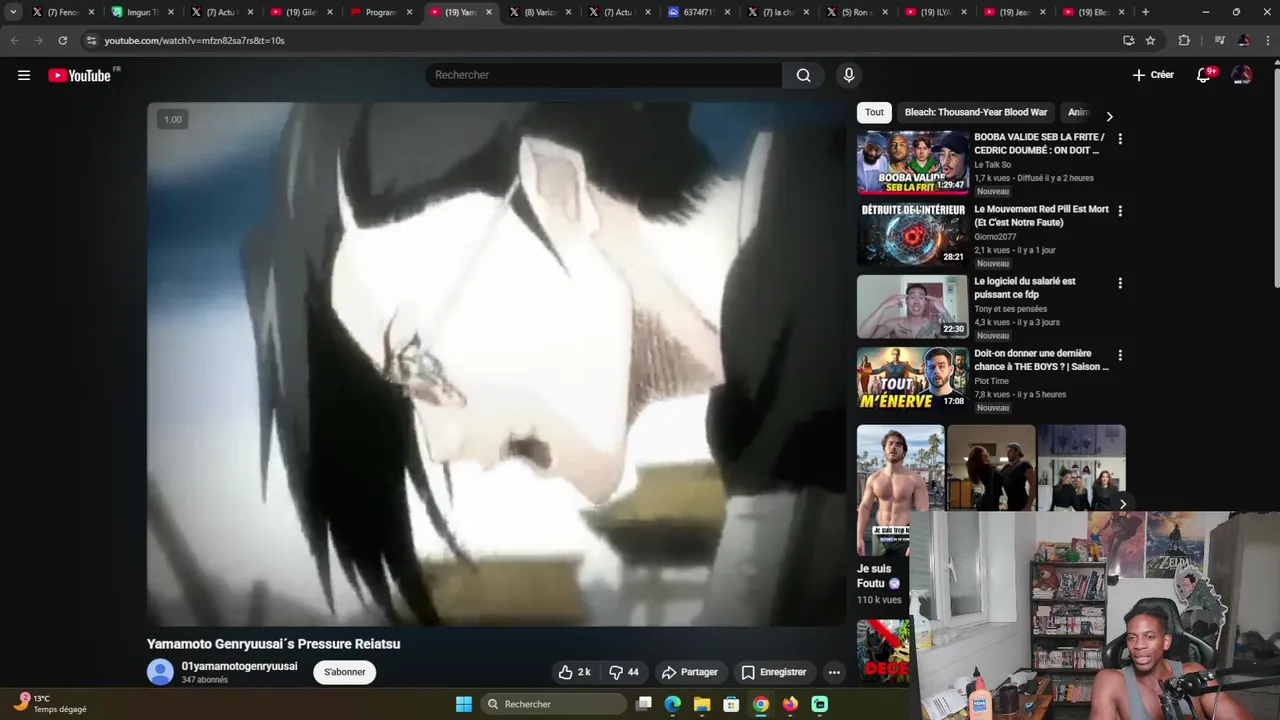Click the taskbar Rechercher search box
1280x720 pixels.
pyautogui.click(x=553, y=704)
